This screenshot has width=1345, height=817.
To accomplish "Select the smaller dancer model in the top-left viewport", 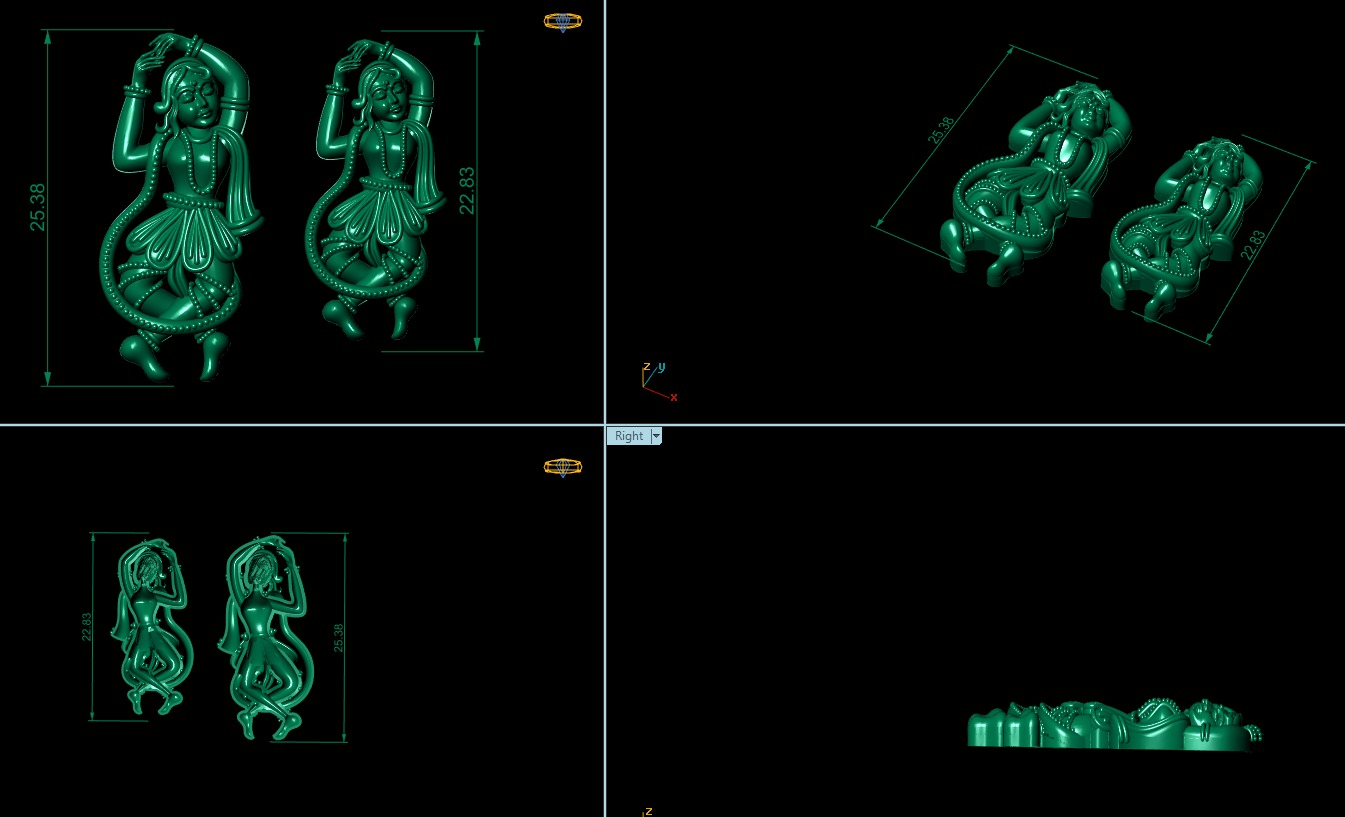I will coord(375,188).
